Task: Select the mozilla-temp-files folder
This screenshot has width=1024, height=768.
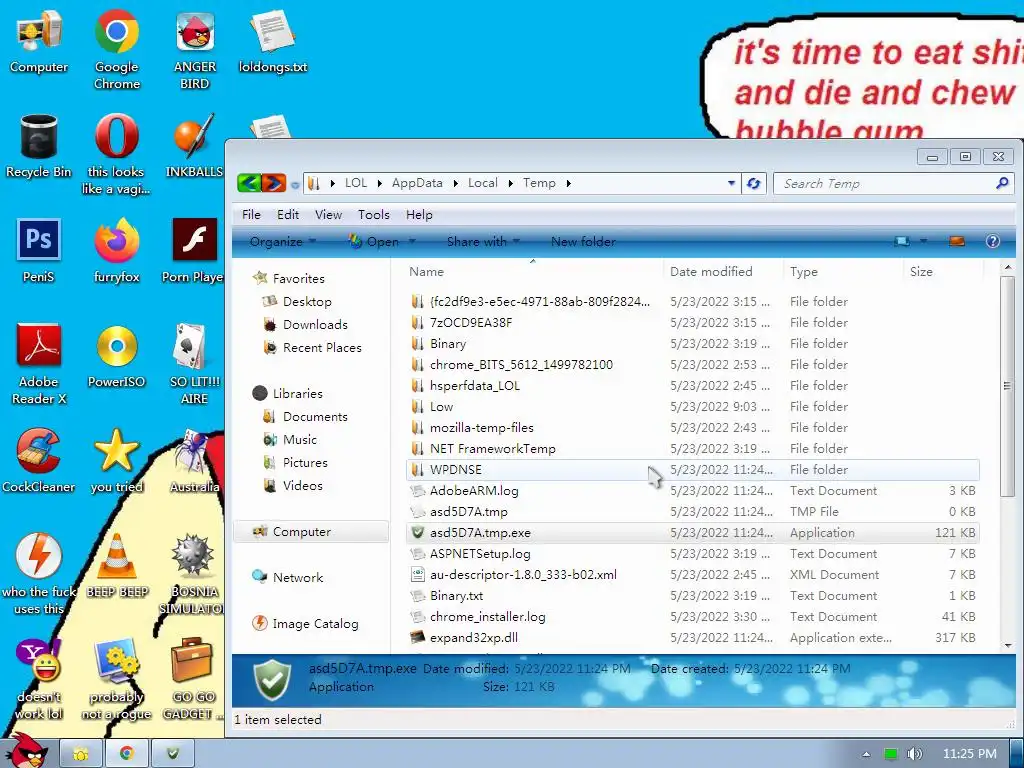Action: click(x=692, y=428)
